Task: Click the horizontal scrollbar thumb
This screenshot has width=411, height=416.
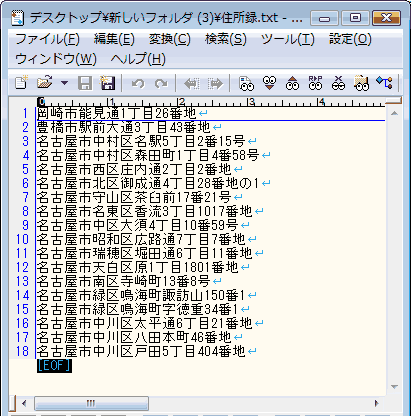Action: (91, 403)
